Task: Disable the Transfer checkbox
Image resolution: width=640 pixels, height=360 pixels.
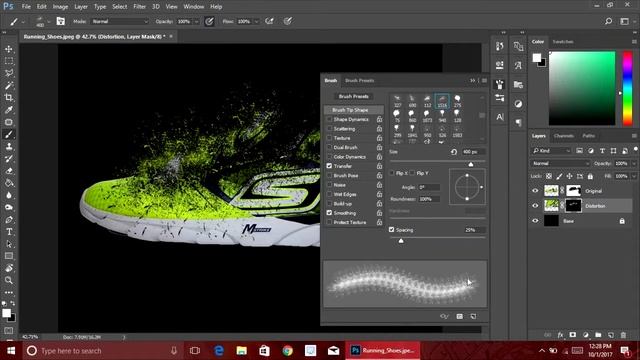Action: (x=329, y=166)
